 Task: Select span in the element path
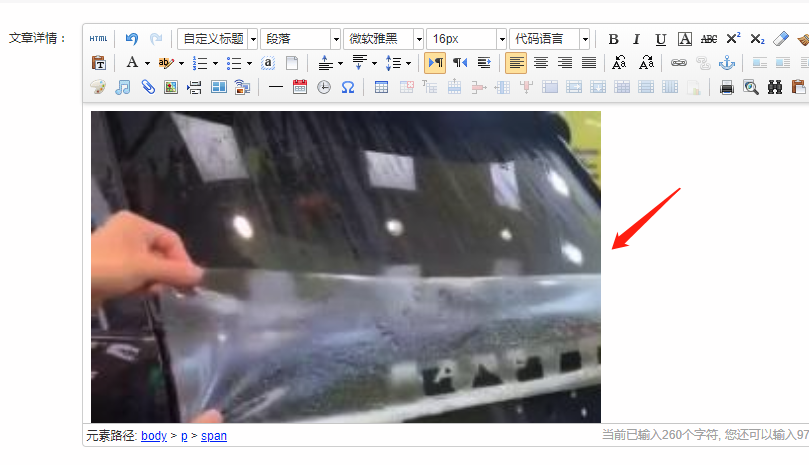tap(214, 436)
